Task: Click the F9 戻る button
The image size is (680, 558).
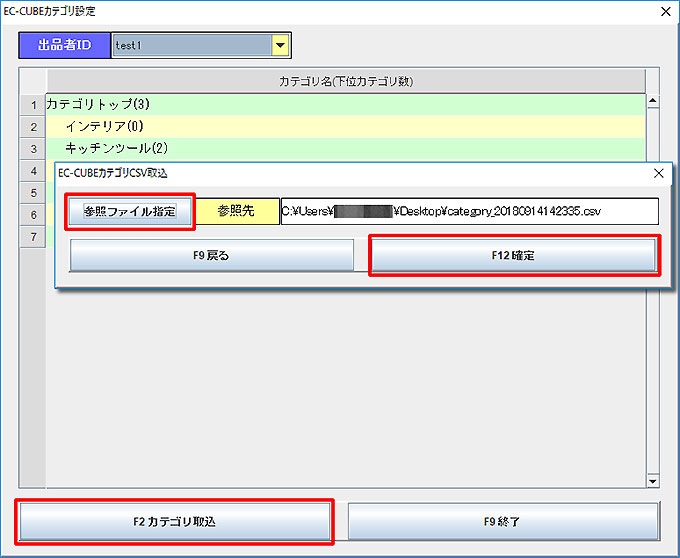Action: (x=212, y=255)
